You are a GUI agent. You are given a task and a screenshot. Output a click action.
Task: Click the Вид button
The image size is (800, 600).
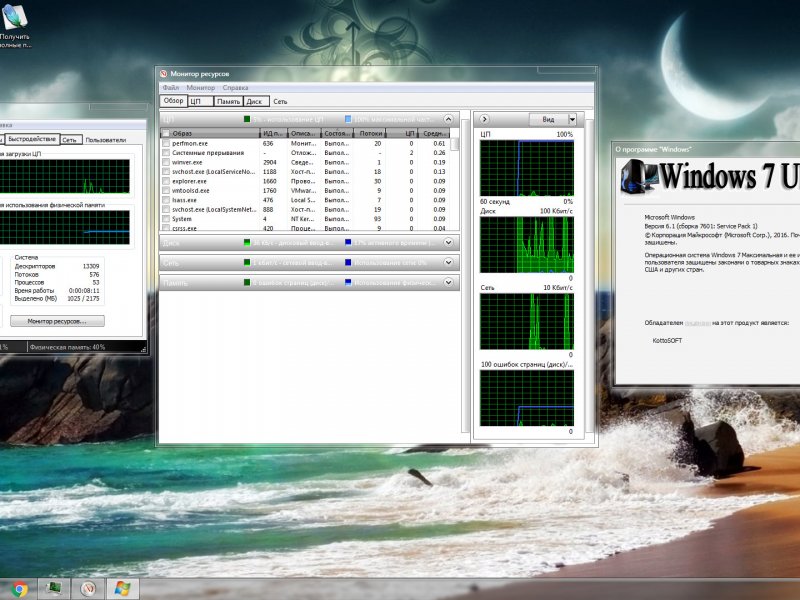click(x=548, y=119)
